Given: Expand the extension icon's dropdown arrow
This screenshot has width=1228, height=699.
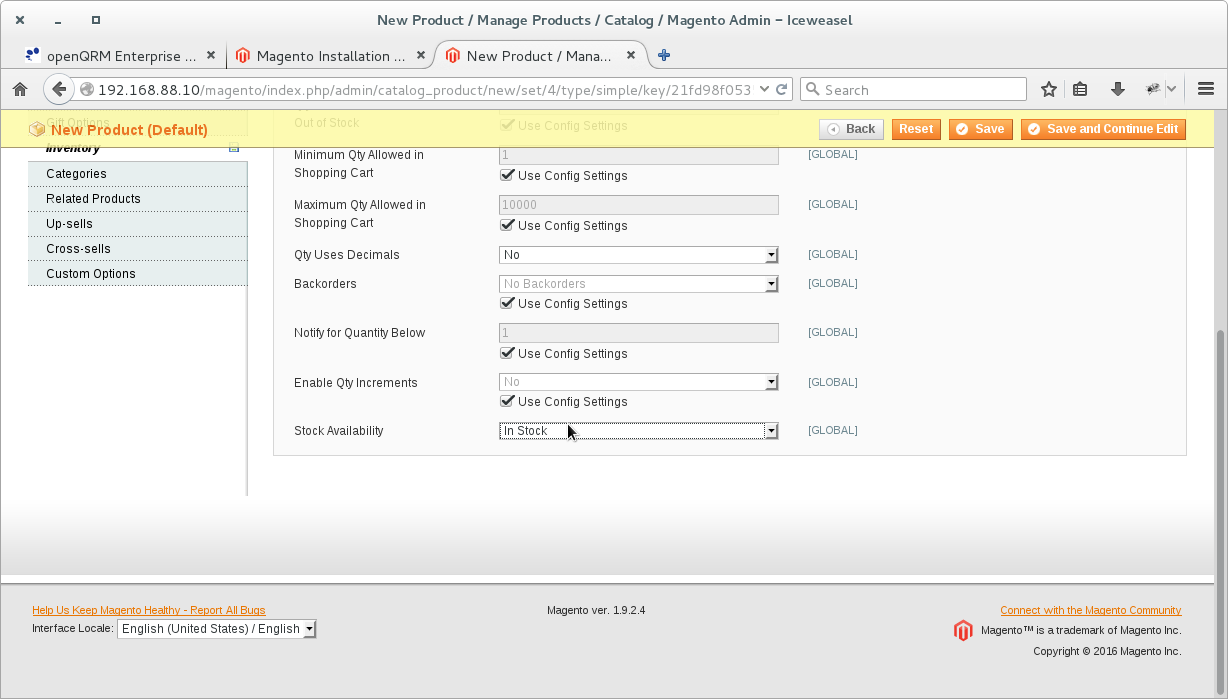Looking at the screenshot, I should [1172, 90].
